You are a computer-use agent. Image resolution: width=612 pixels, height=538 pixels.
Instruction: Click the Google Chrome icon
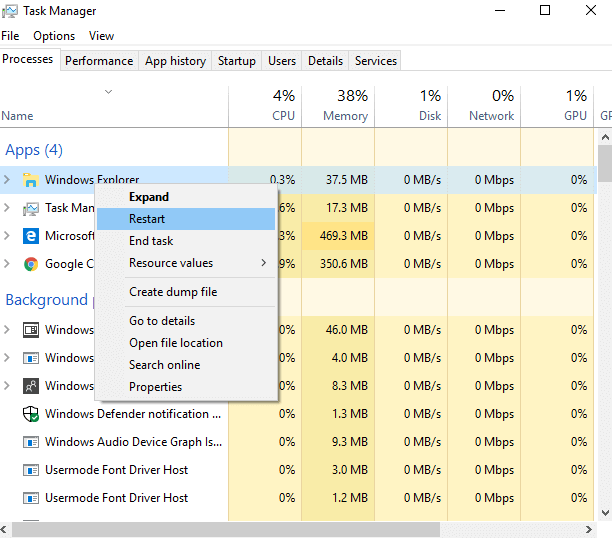point(31,264)
